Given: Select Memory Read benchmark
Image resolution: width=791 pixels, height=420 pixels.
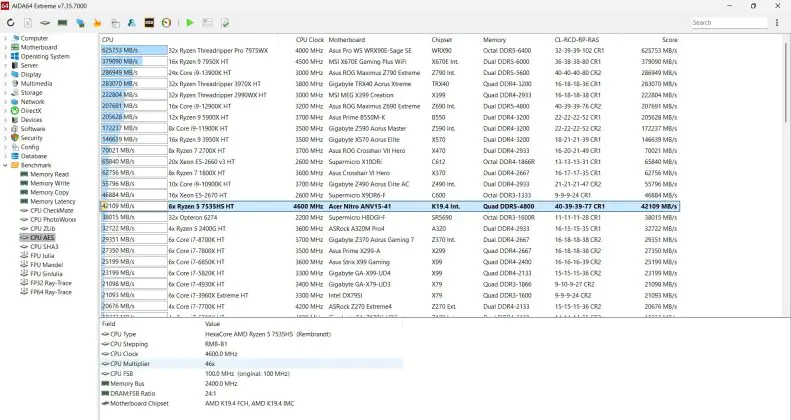Looking at the screenshot, I should tap(49, 174).
